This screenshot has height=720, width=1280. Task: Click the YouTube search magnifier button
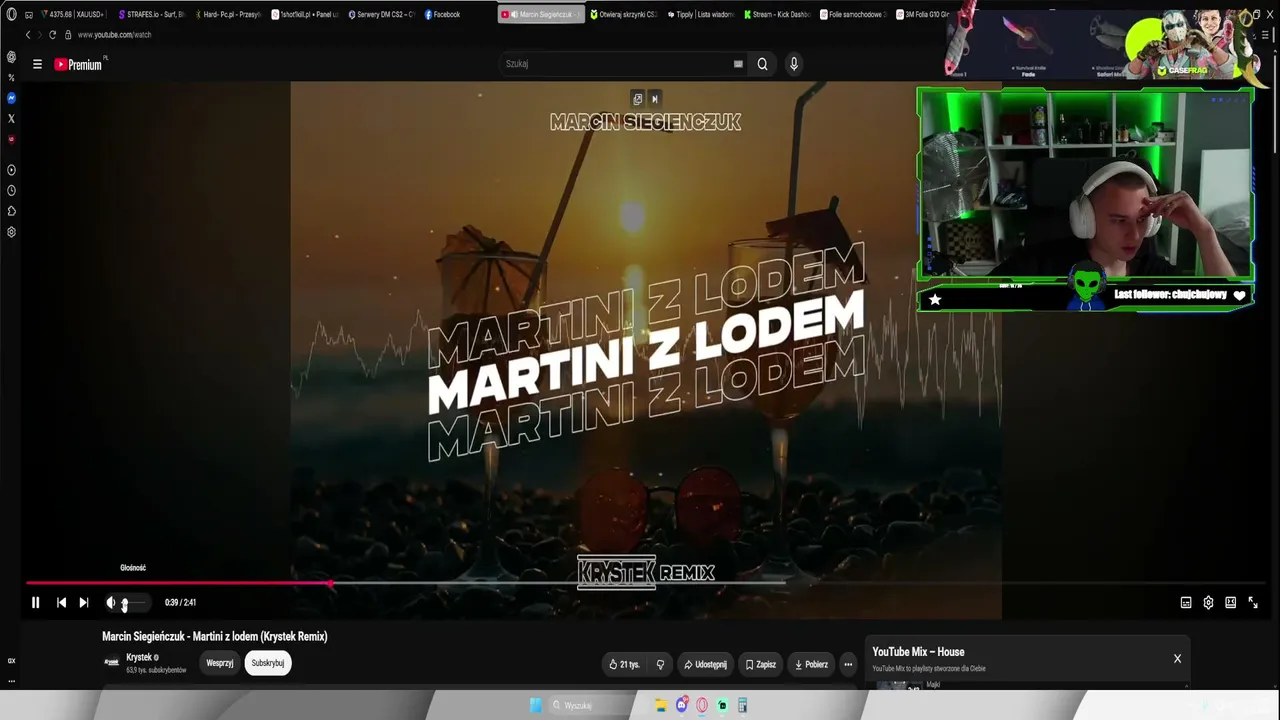click(x=762, y=64)
